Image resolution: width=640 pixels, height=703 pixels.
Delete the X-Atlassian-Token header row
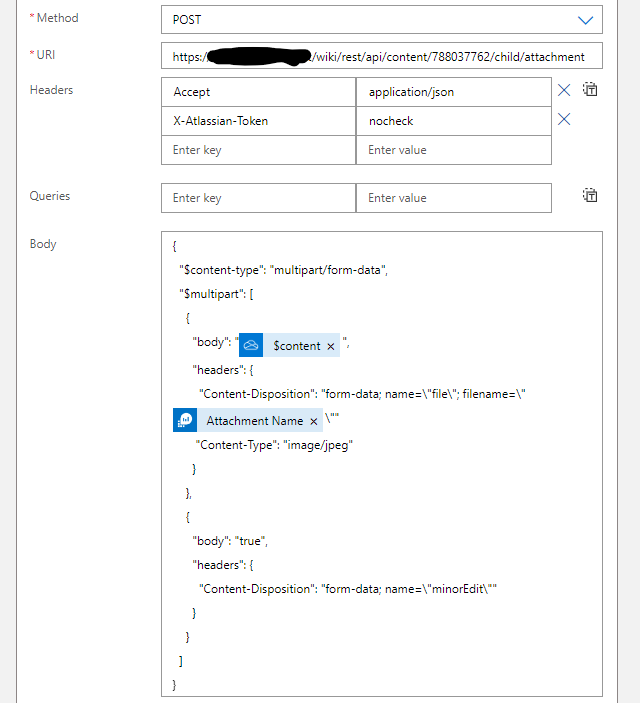[564, 119]
